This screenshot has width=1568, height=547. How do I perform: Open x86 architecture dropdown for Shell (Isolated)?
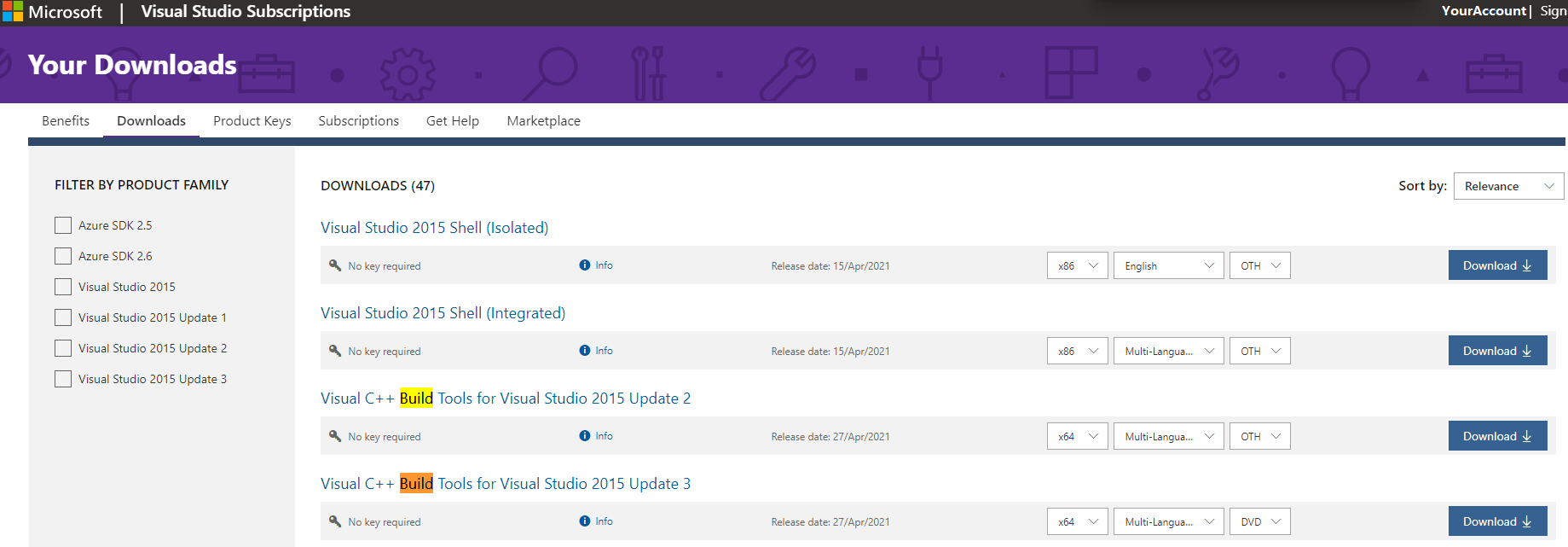tap(1078, 265)
